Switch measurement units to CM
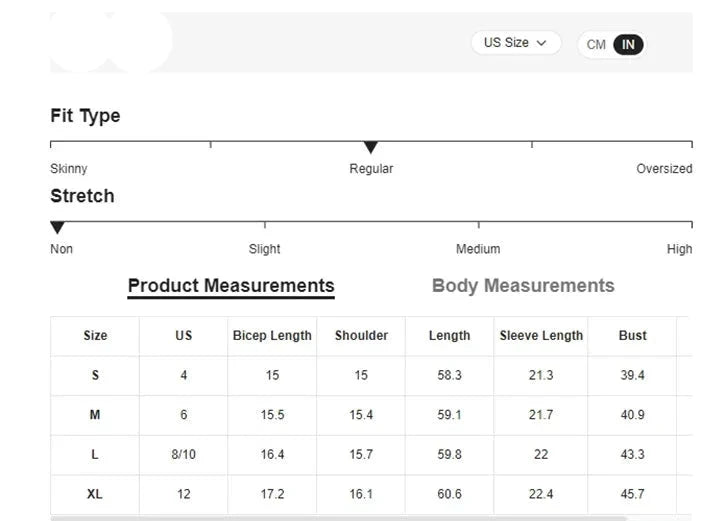The image size is (727, 521). (596, 45)
